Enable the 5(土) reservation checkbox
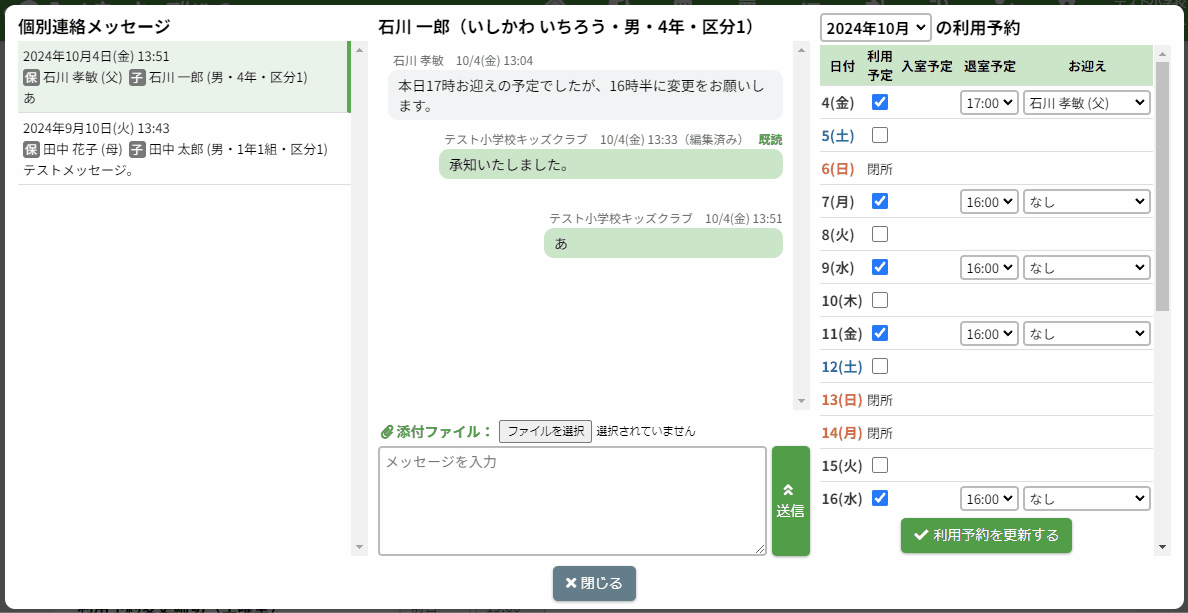 (880, 135)
